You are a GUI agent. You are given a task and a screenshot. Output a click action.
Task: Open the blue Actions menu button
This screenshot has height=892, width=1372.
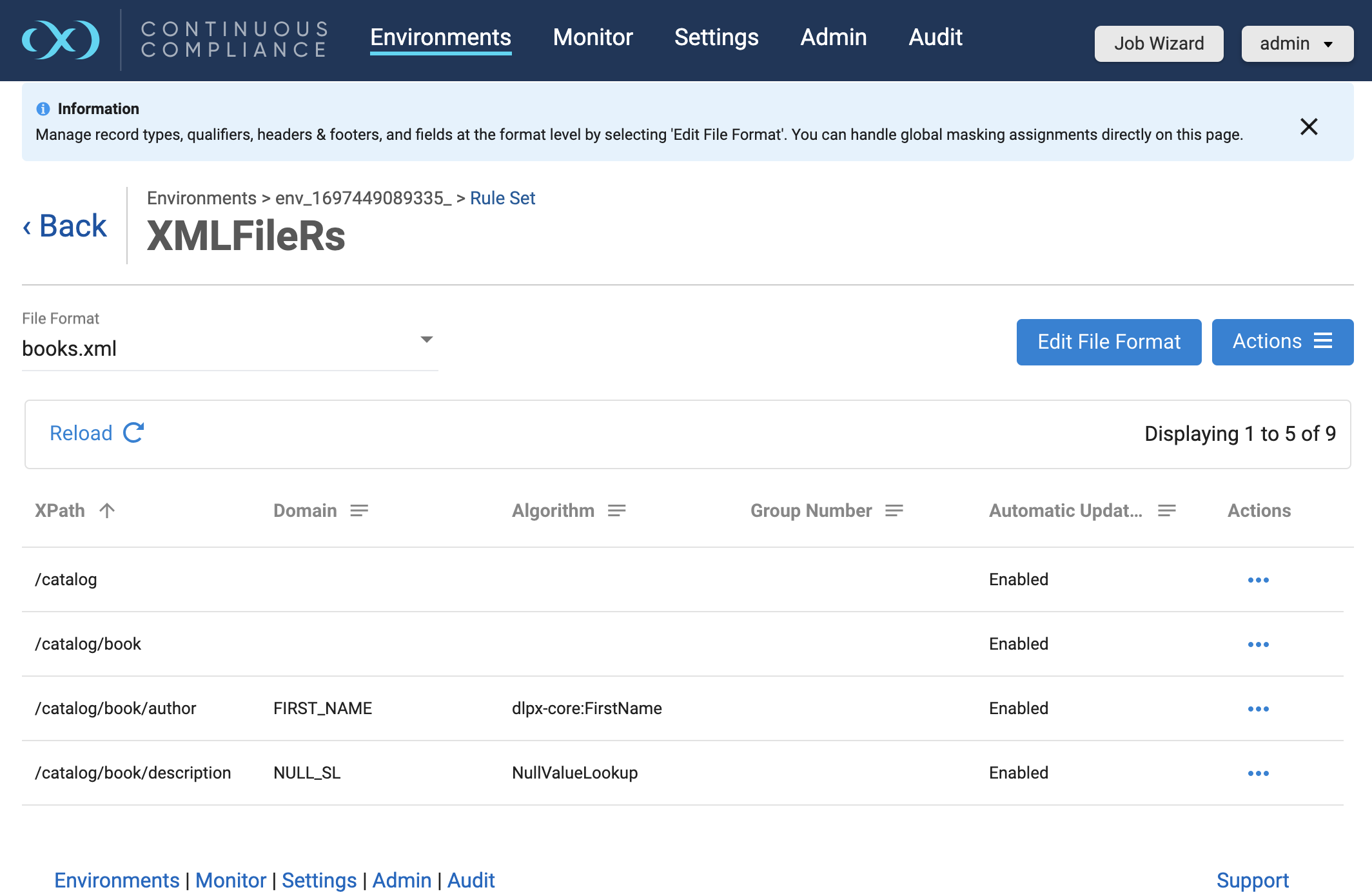click(1282, 342)
